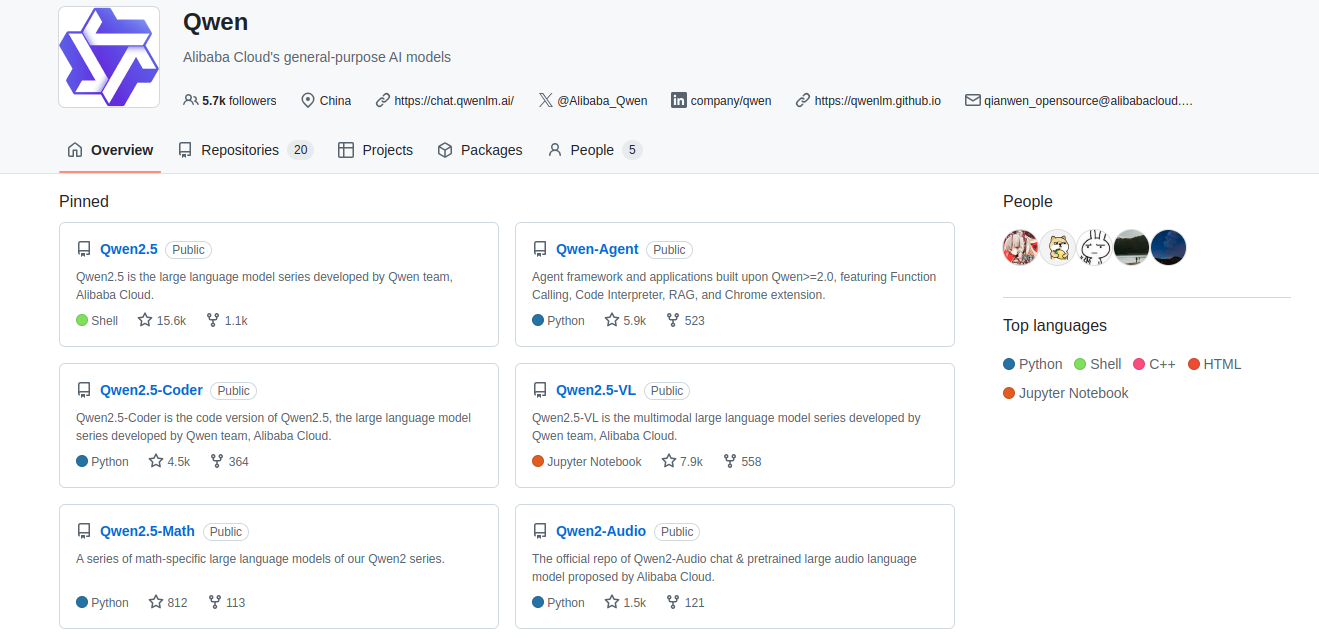Image resolution: width=1319 pixels, height=638 pixels.
Task: View Qwen2.5 stargazers showing 15.6k
Action: [x=162, y=321]
